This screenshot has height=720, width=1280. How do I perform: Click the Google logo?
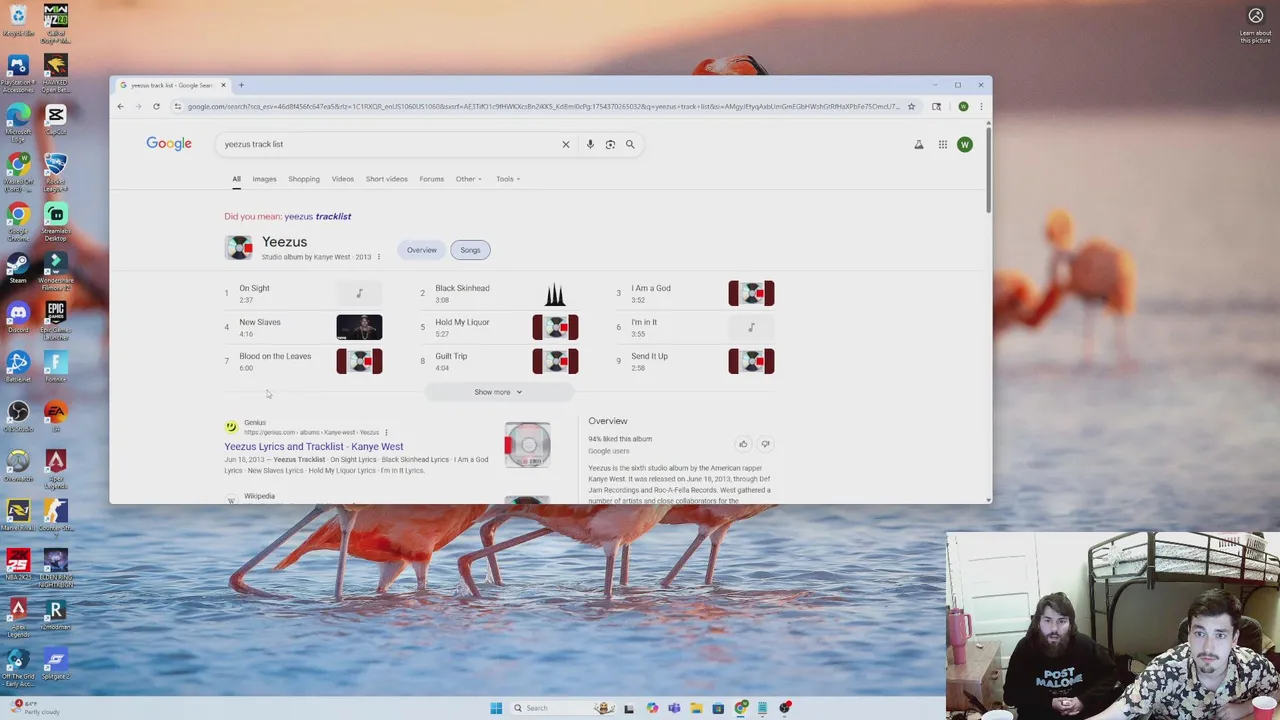(169, 144)
